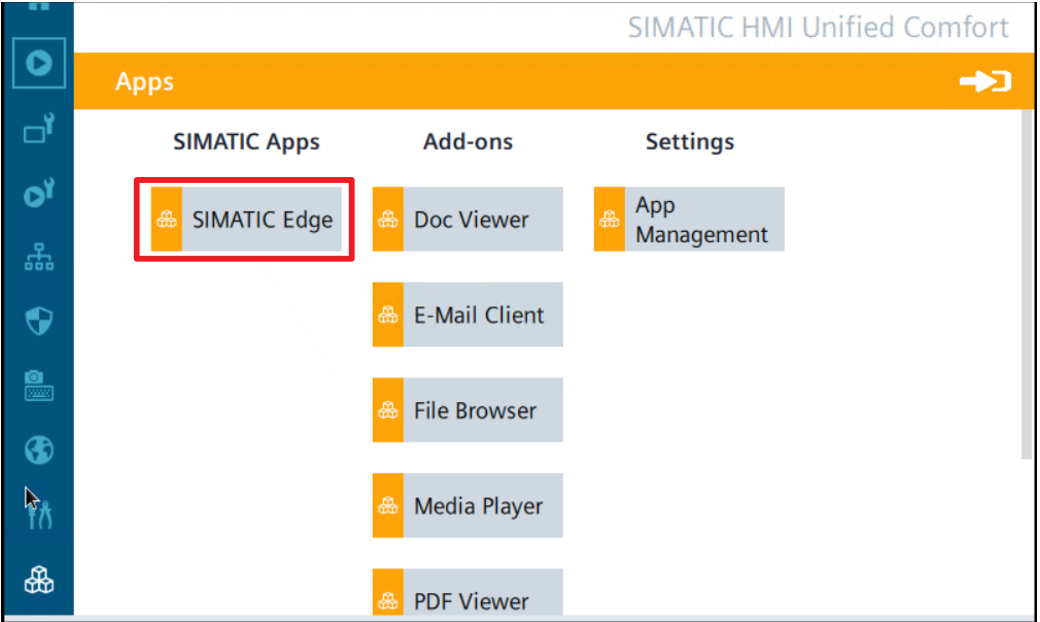Click the logout arrow icon in Apps header

[x=985, y=82]
